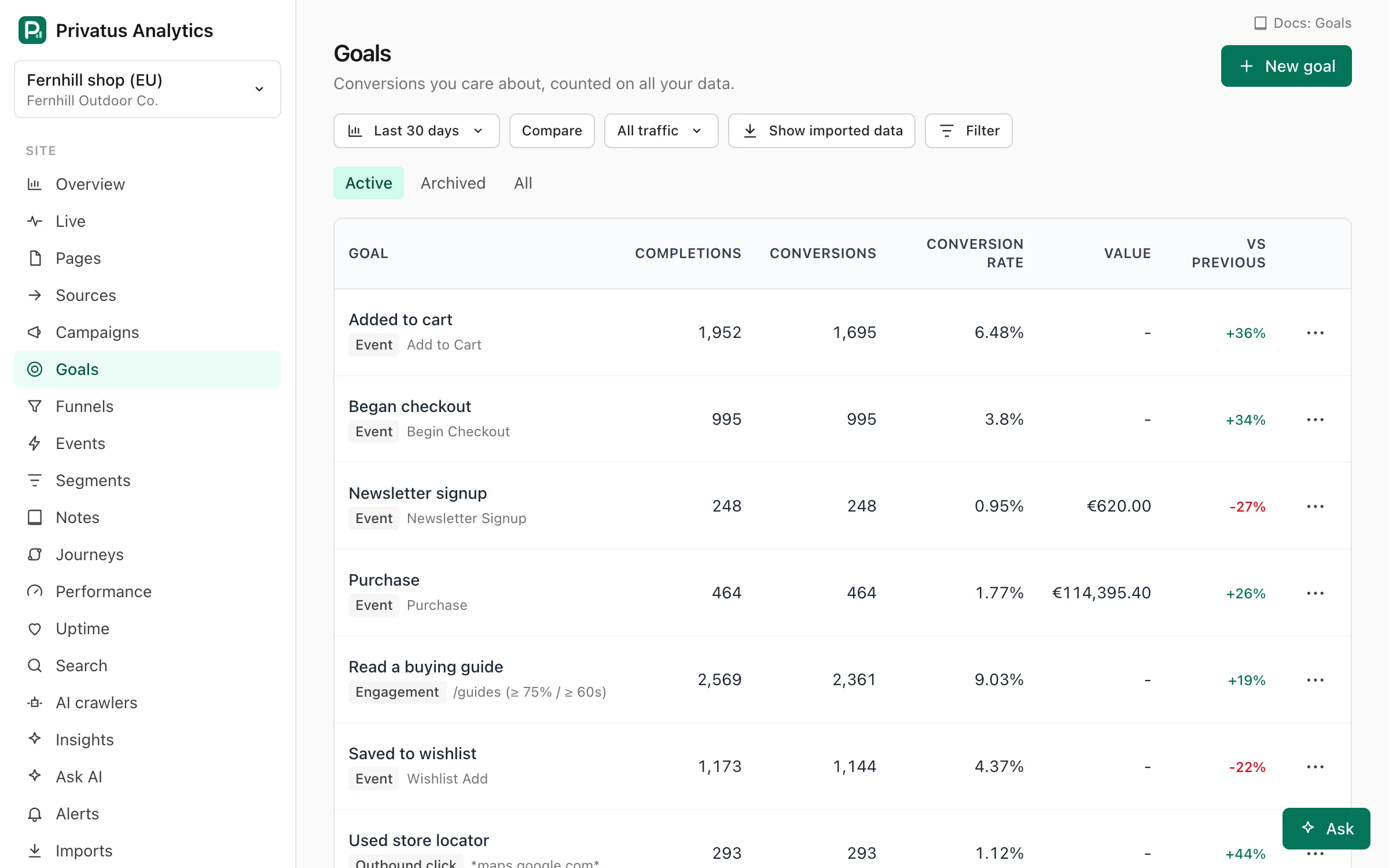Open Campaigns in the sidebar
1389x868 pixels.
pyautogui.click(x=148, y=332)
